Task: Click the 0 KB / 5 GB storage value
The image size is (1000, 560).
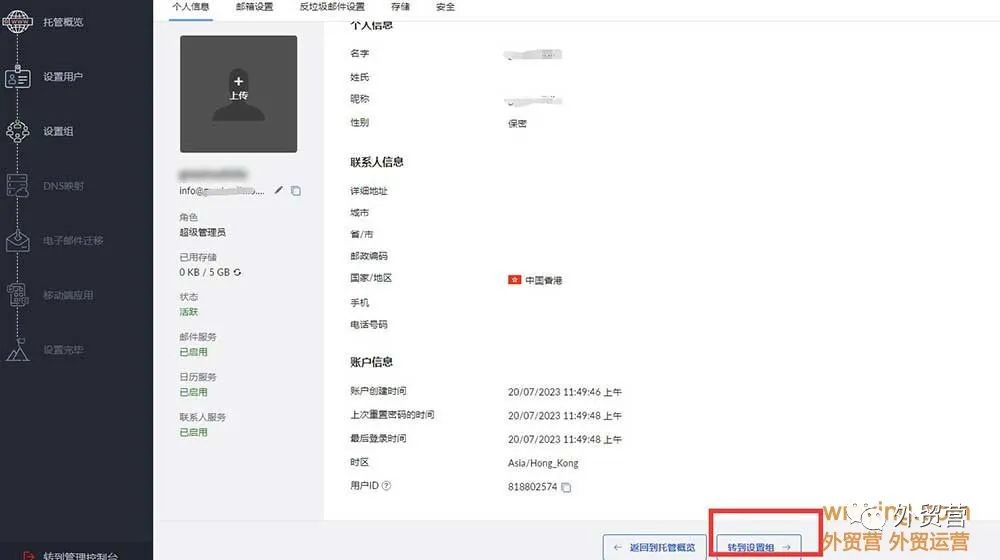Action: (x=204, y=272)
